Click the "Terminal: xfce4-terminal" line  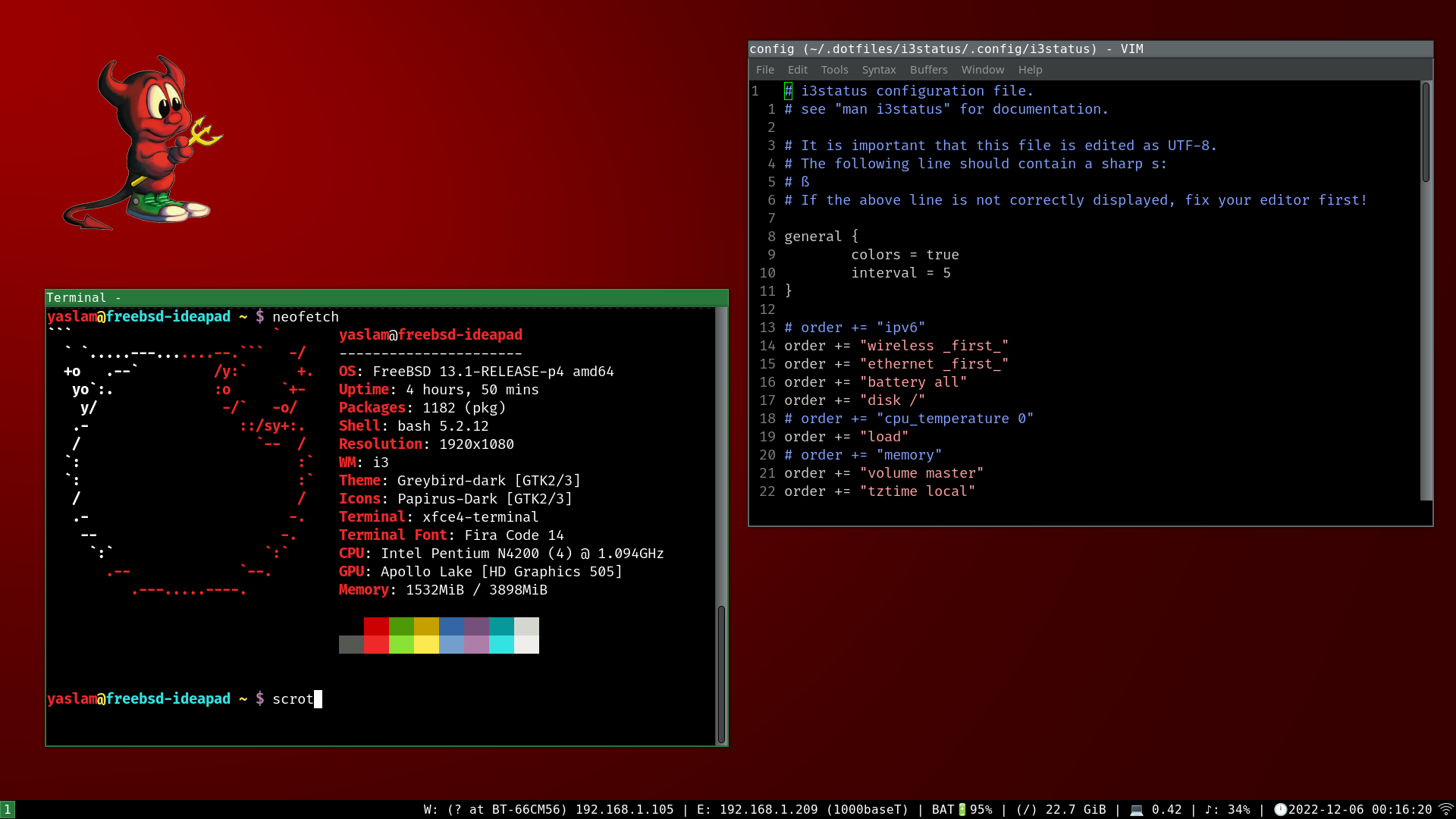[439, 517]
